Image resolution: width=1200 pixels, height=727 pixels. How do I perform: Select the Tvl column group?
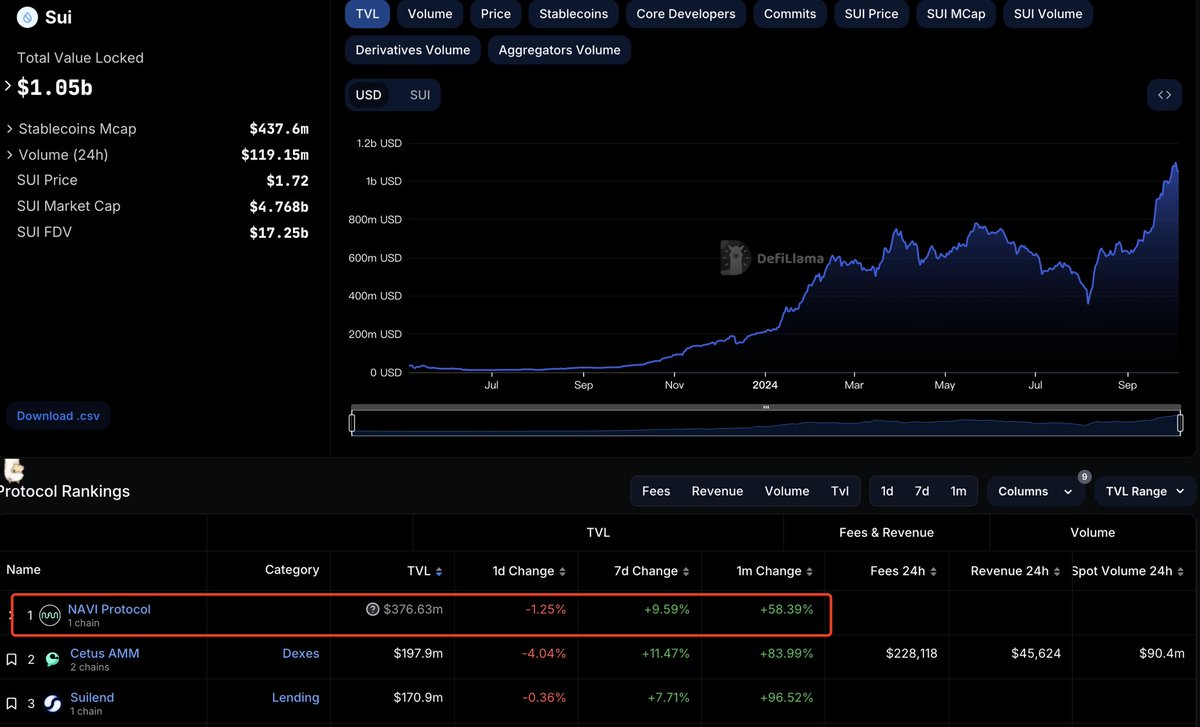(x=840, y=491)
